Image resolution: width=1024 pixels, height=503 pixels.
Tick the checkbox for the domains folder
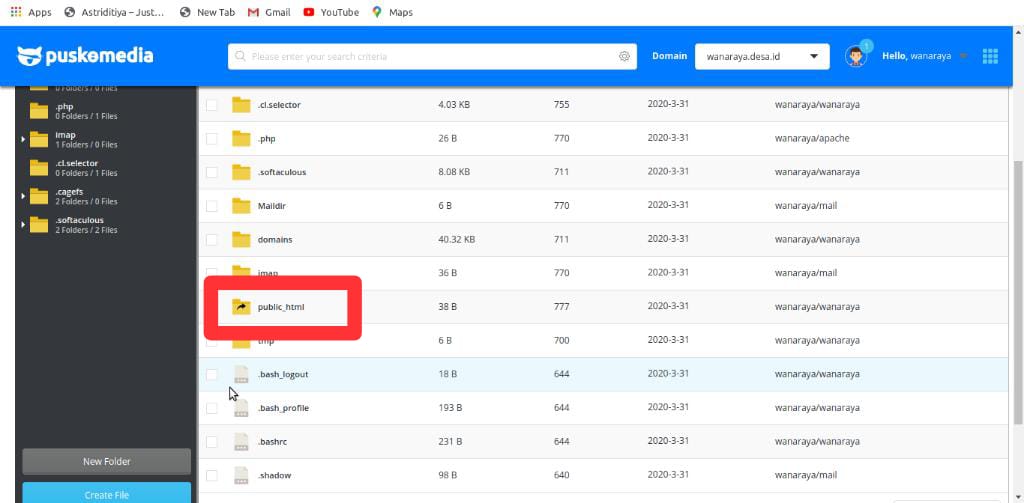[211, 240]
